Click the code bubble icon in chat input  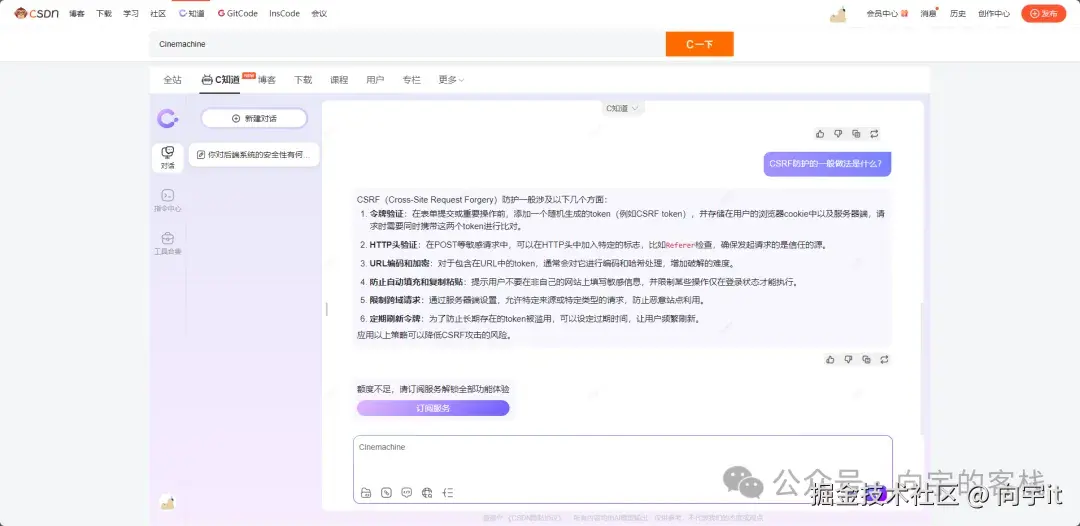pos(406,492)
